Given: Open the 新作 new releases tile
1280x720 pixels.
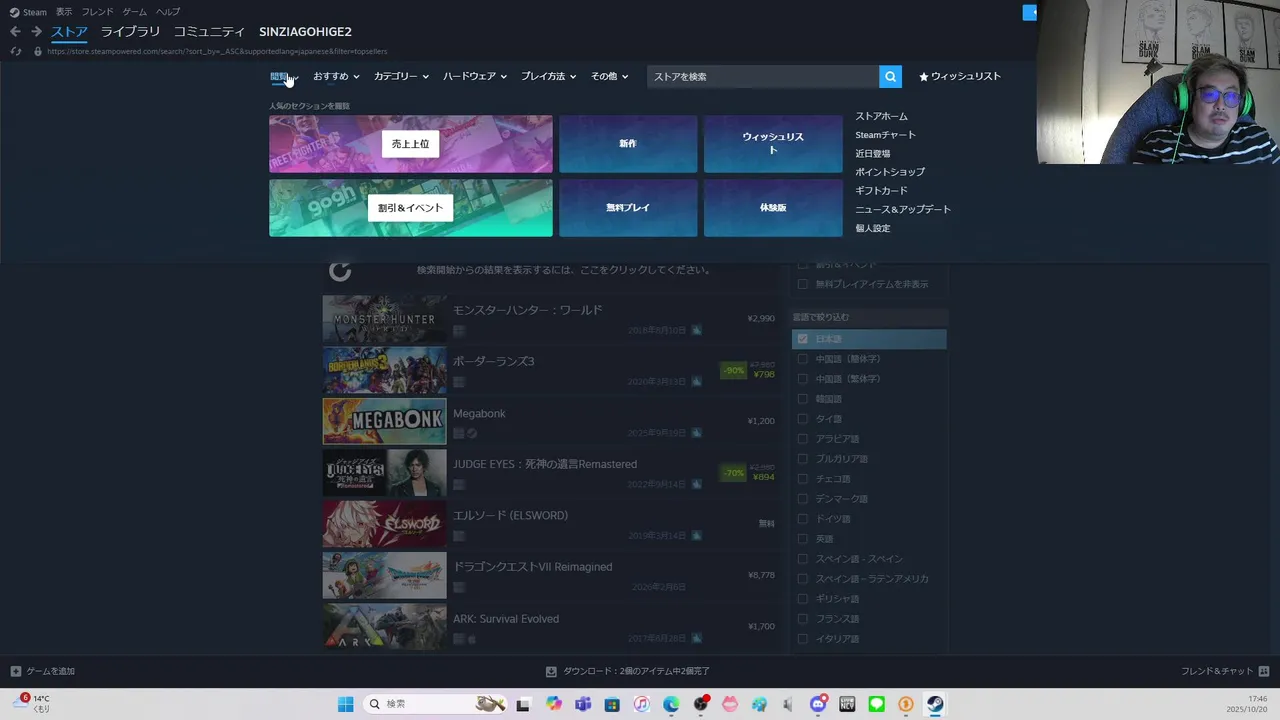Looking at the screenshot, I should coord(628,144).
